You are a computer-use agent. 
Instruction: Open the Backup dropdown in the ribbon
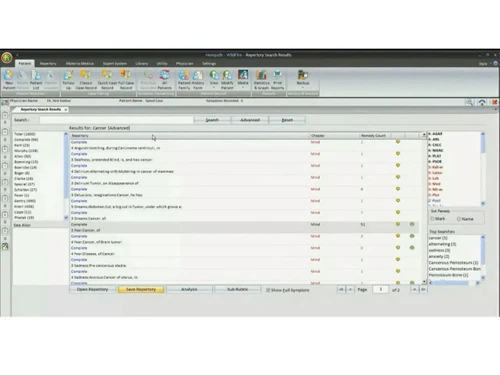(x=303, y=80)
